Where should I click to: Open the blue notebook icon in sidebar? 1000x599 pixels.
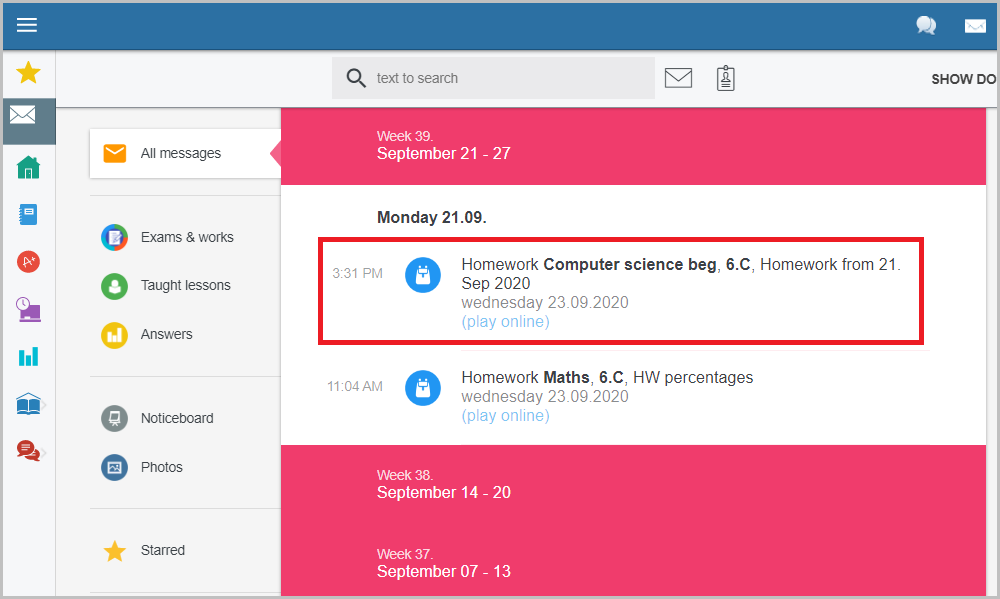[x=28, y=214]
